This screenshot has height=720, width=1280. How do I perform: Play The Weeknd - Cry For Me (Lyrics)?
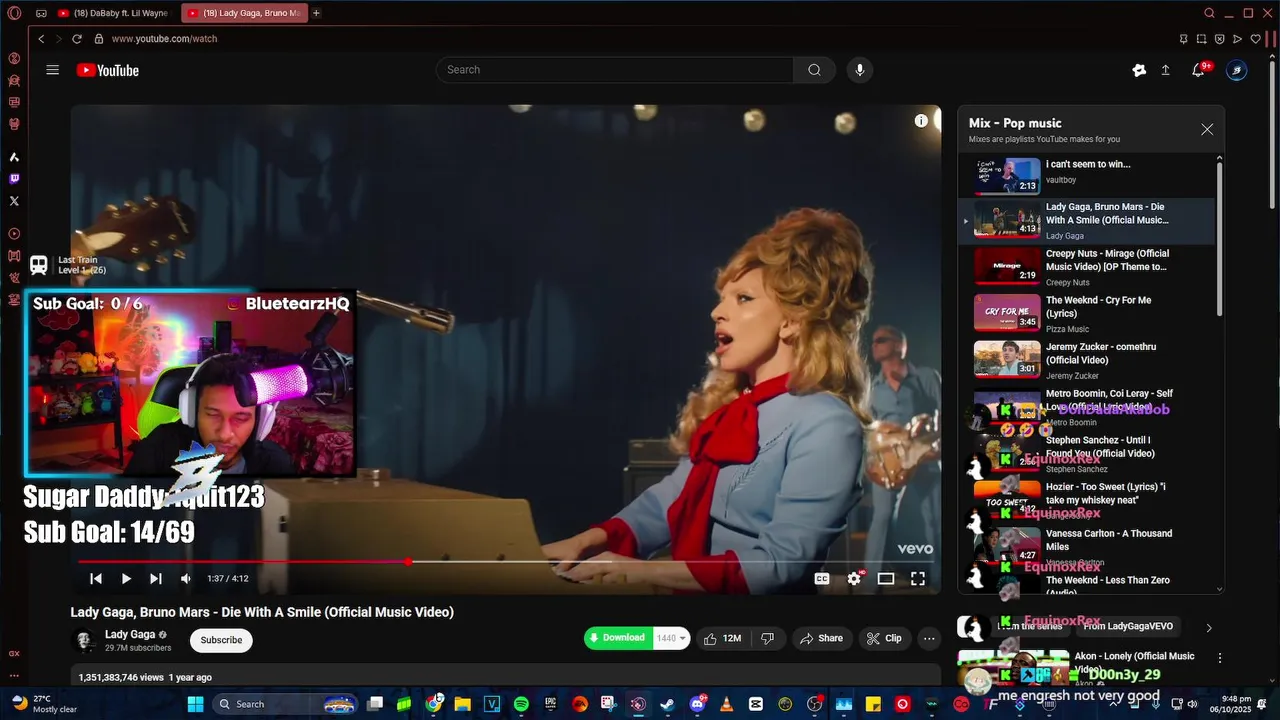(x=1088, y=314)
